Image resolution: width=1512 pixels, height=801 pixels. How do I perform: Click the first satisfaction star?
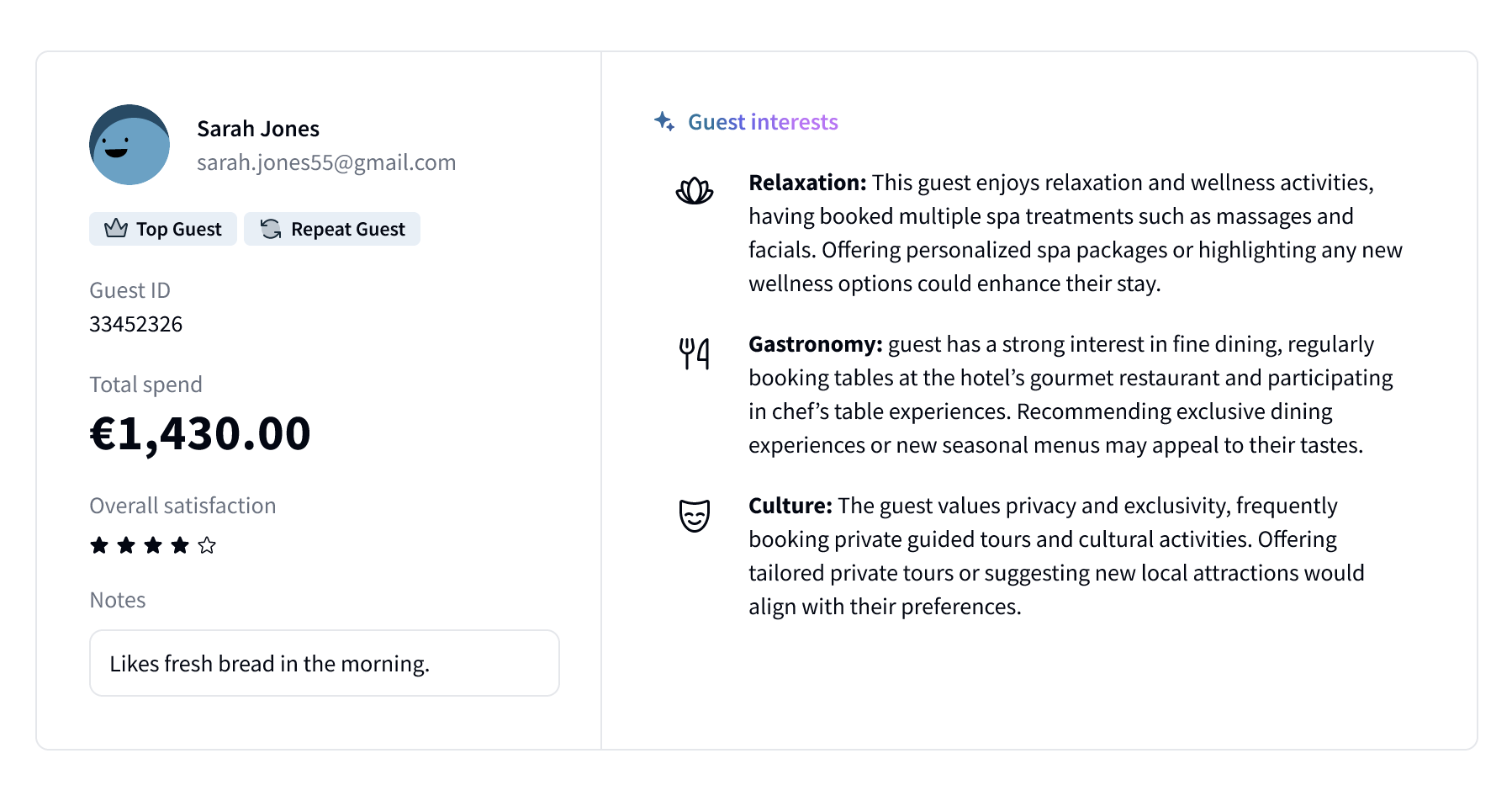tap(99, 545)
